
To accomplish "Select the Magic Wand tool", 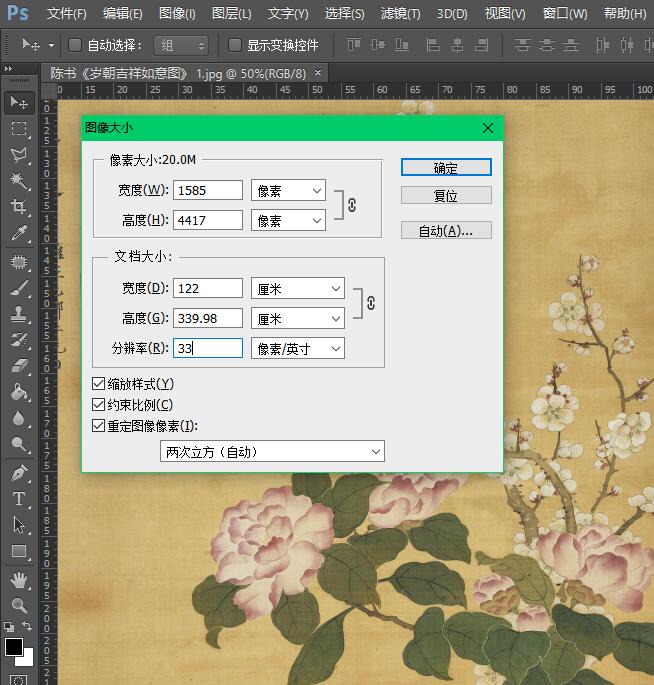I will (x=19, y=180).
